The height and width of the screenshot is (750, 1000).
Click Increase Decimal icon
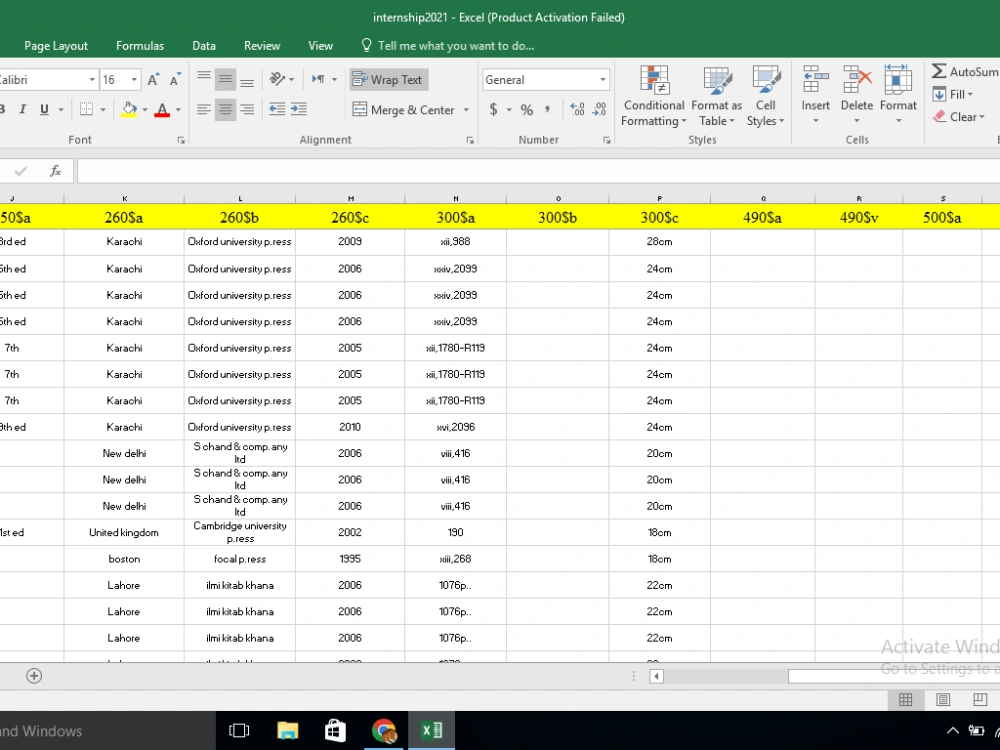click(x=577, y=110)
